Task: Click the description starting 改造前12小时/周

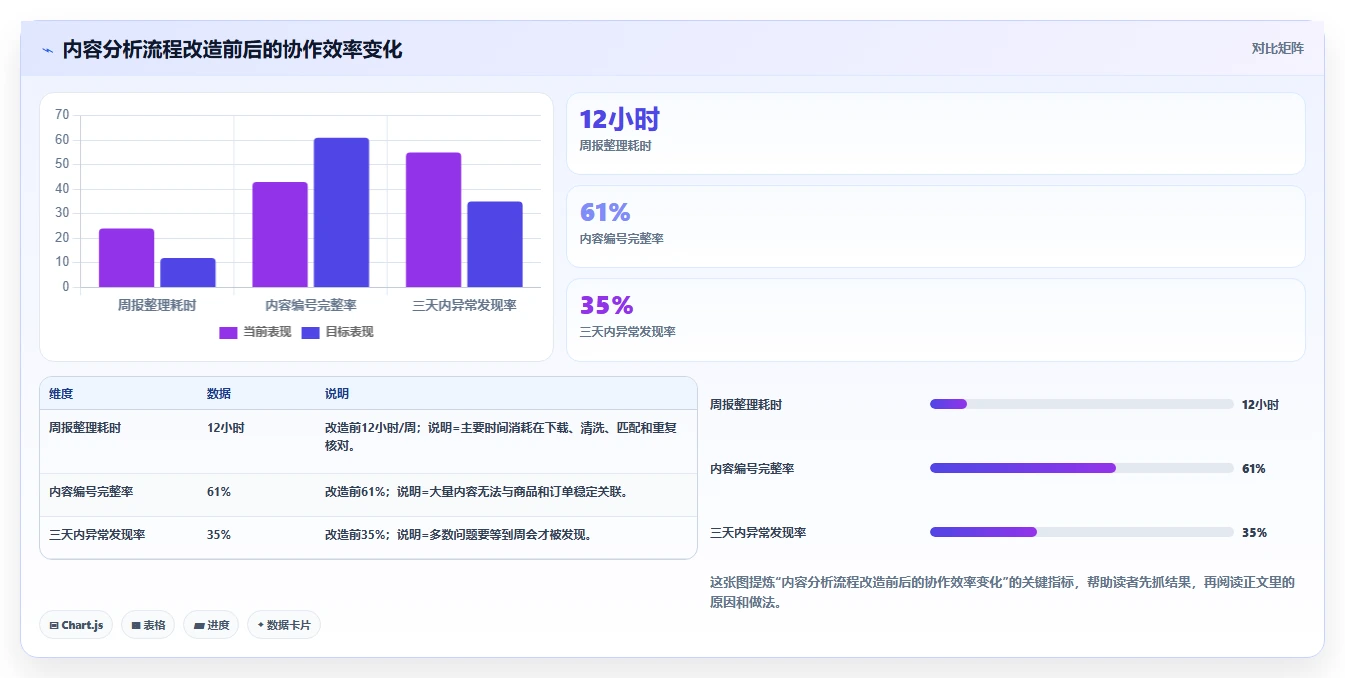Action: (501, 436)
